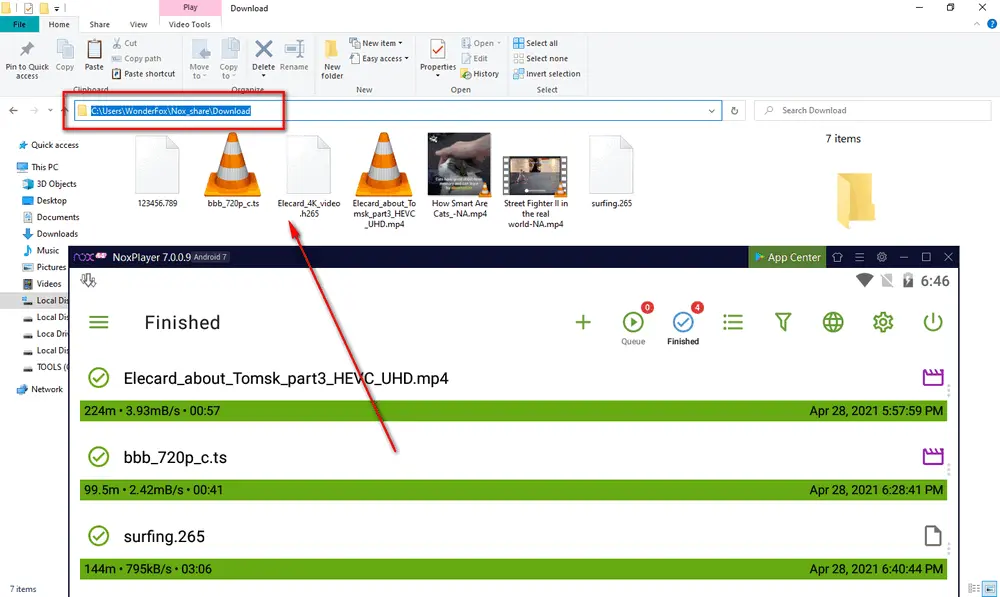
Task: Select the Play contextual tab
Action: tap(190, 8)
